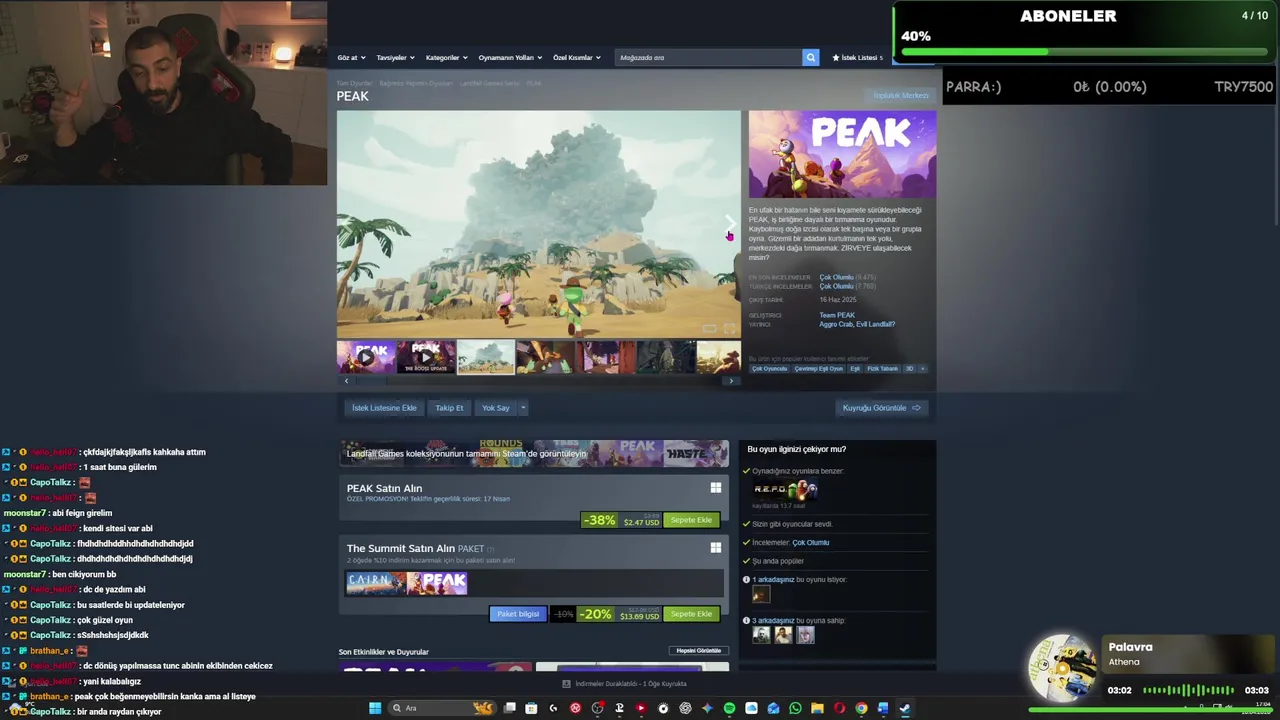Expand the Kategoriler menu
Screen dimensions: 1280x720
446,57
